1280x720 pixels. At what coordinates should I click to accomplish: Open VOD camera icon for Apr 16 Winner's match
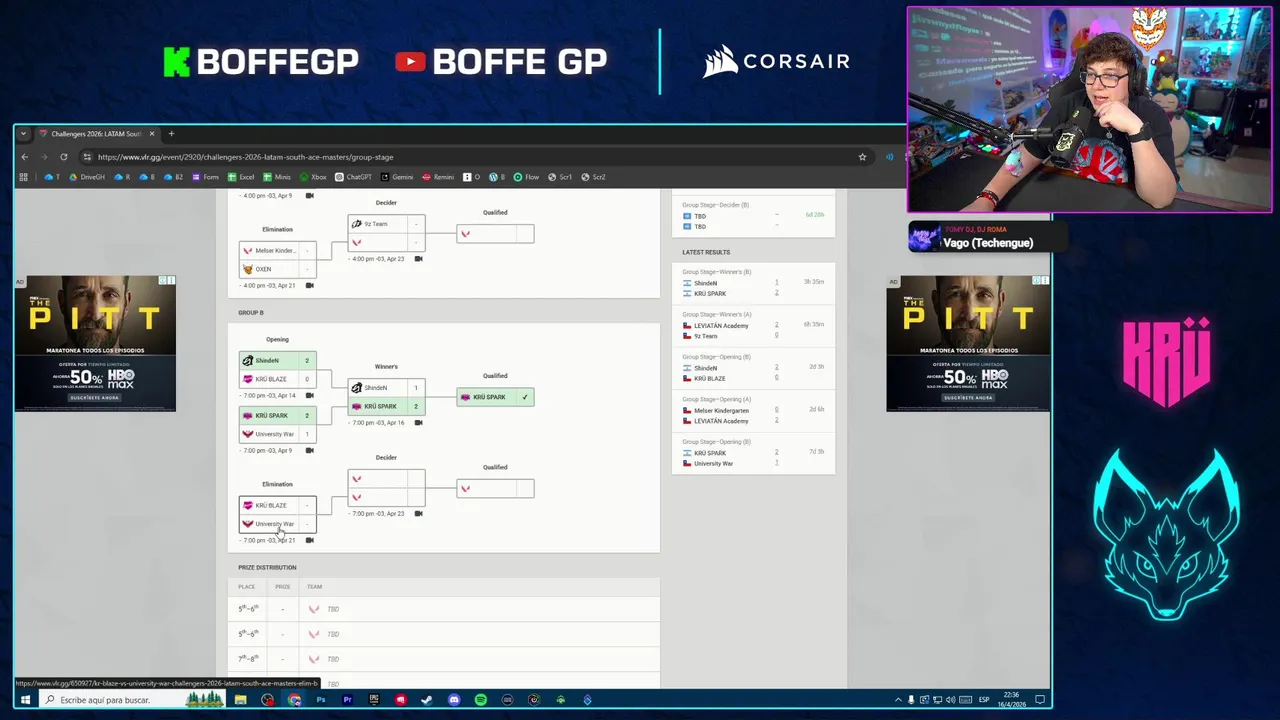point(418,423)
